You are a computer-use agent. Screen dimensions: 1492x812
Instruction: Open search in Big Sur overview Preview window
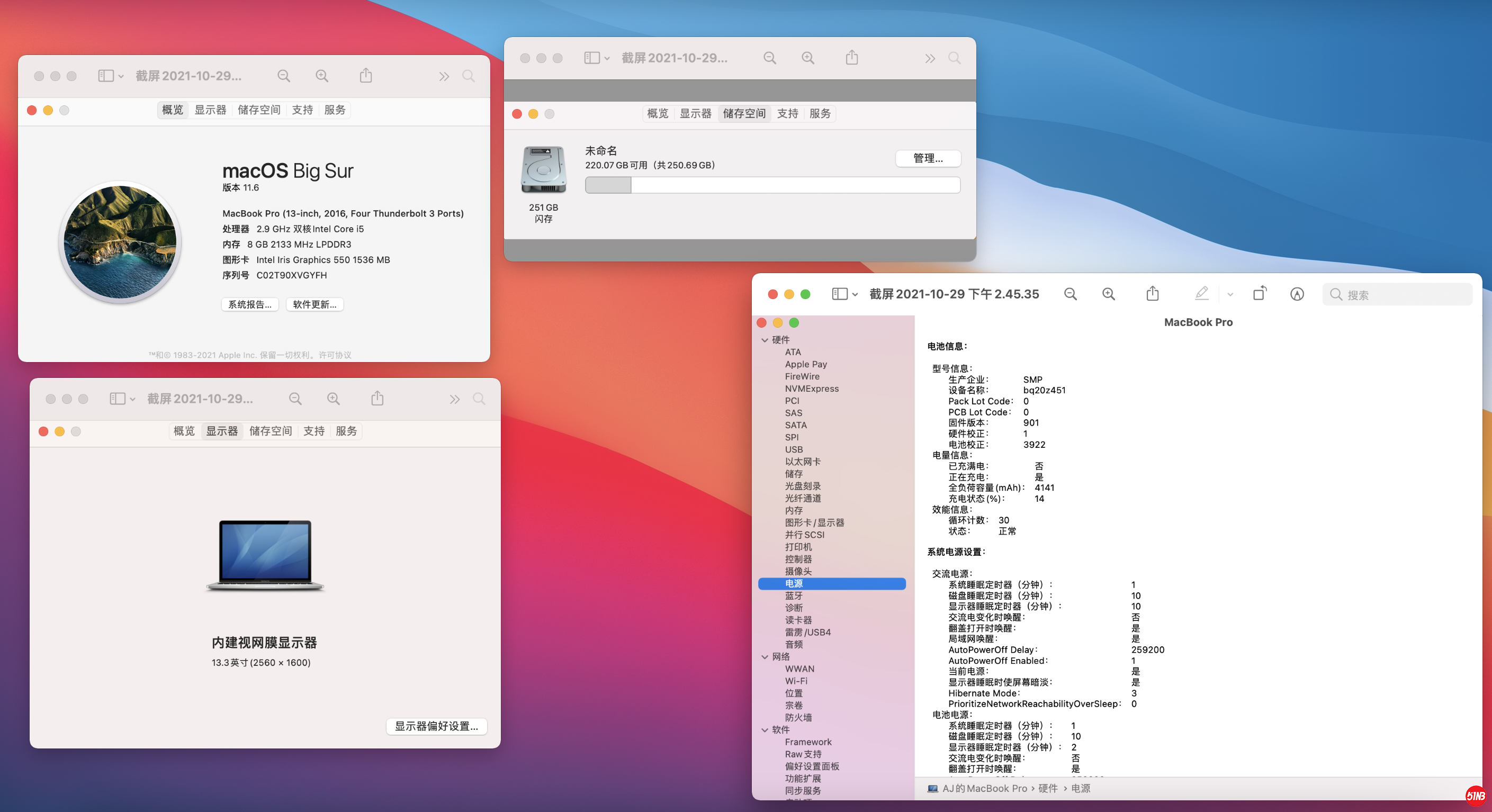pos(469,76)
